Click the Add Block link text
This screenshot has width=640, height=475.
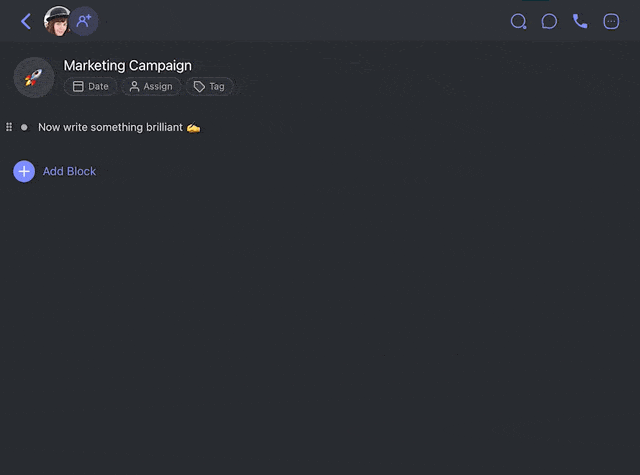point(69,171)
